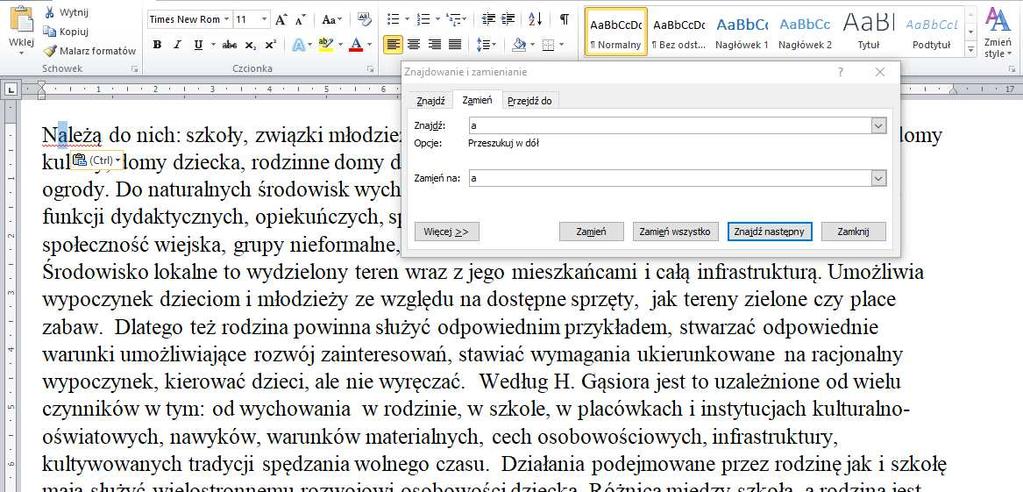
Task: Click the bulleted list icon
Action: (x=393, y=20)
